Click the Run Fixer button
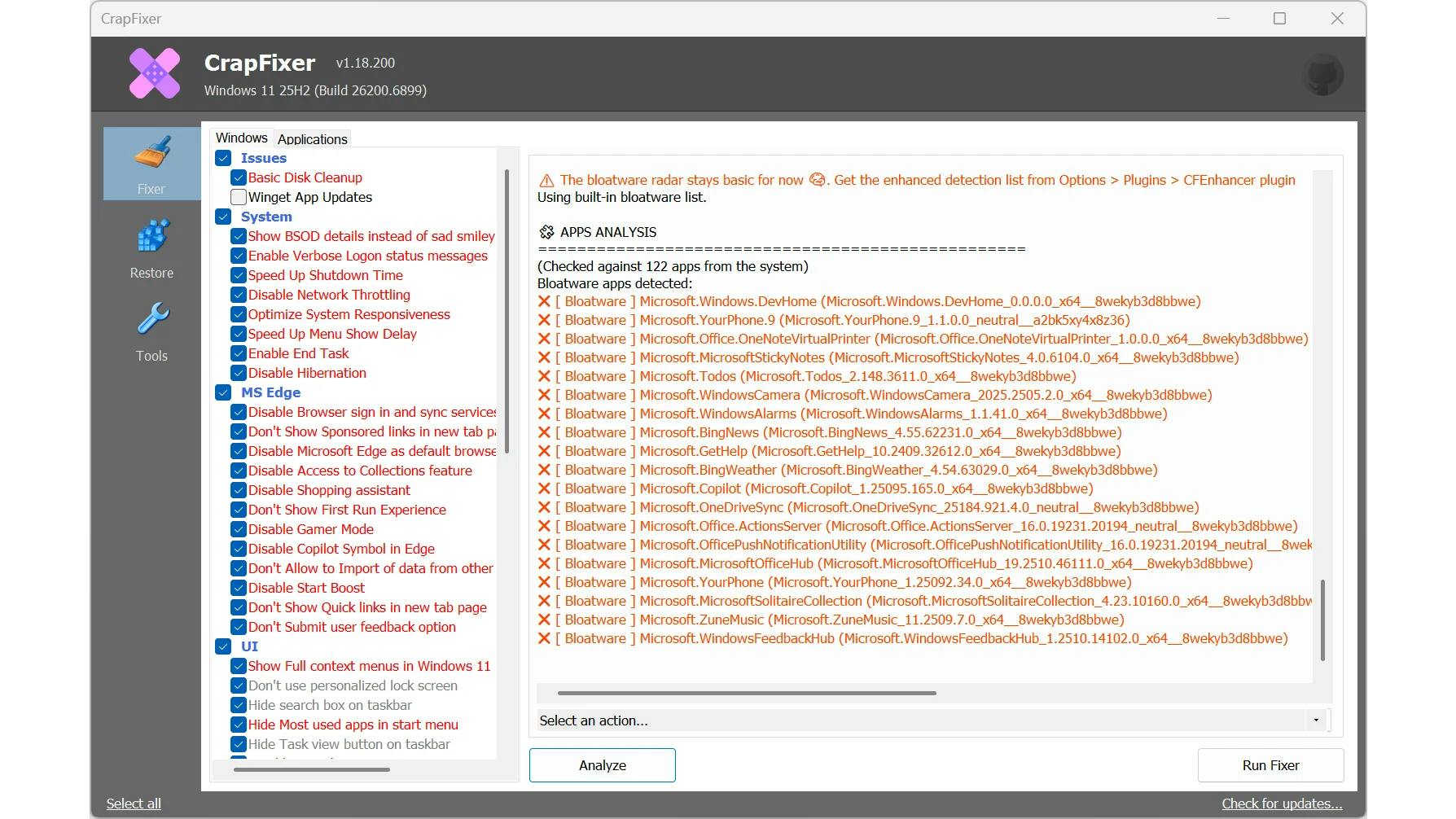The height and width of the screenshot is (819, 1456). [x=1270, y=765]
